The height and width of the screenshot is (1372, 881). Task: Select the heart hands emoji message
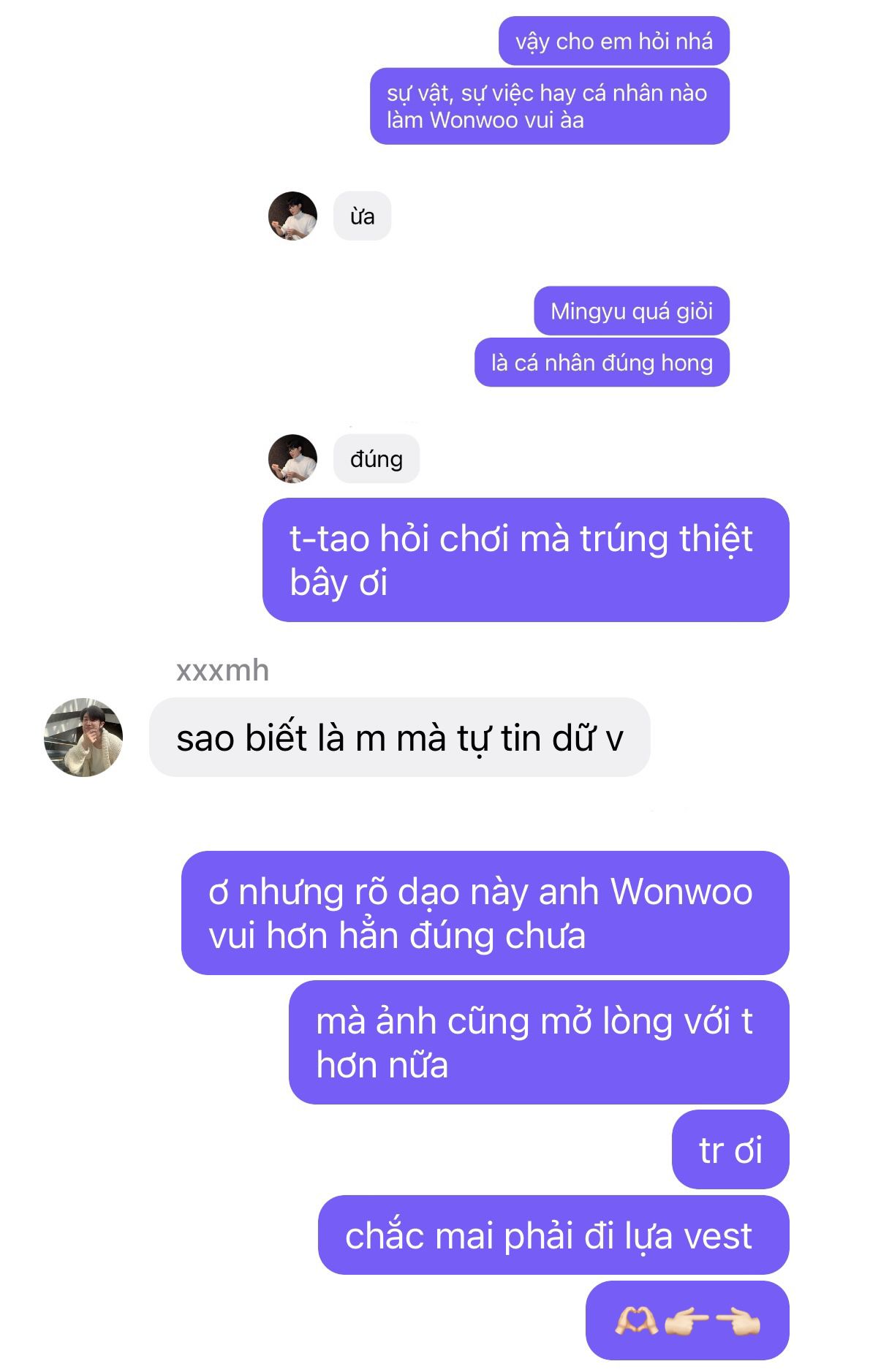(687, 1320)
